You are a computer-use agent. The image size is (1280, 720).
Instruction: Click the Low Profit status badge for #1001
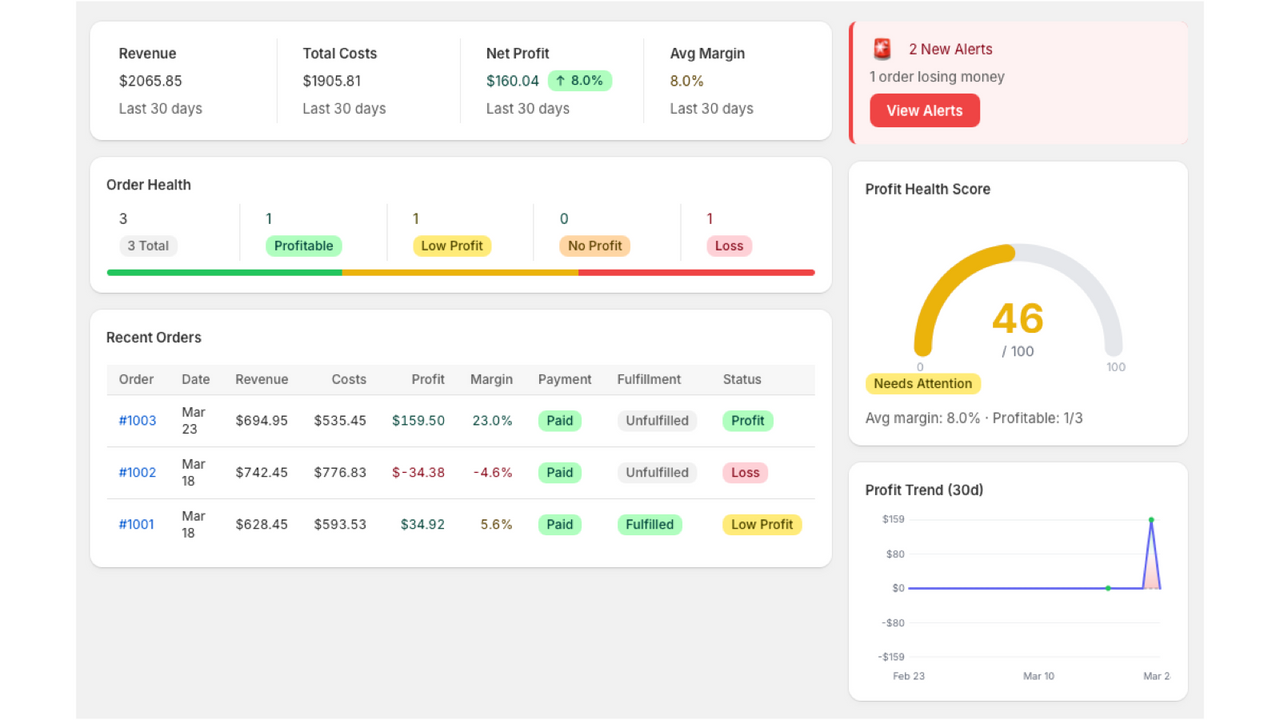coord(762,525)
